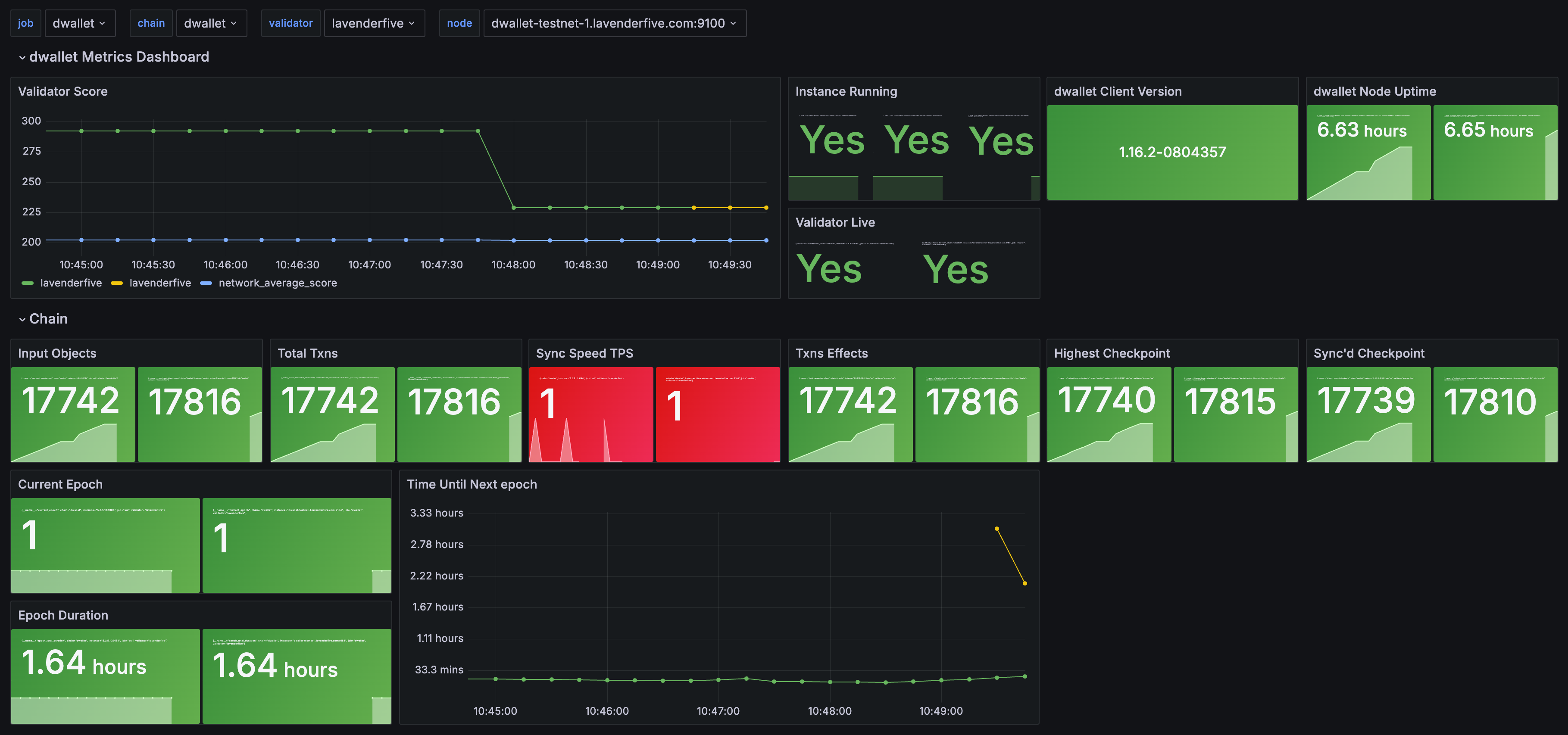
Task: Click the 1.16.2-0804357 version stat
Action: [x=1172, y=152]
